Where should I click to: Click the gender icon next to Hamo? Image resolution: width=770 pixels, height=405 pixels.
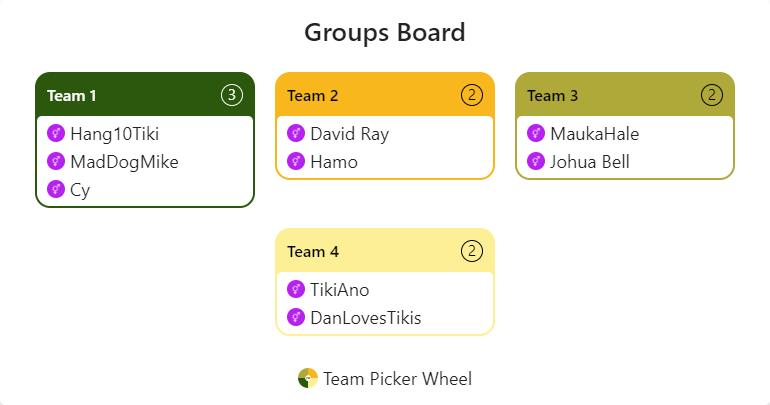[x=296, y=161]
